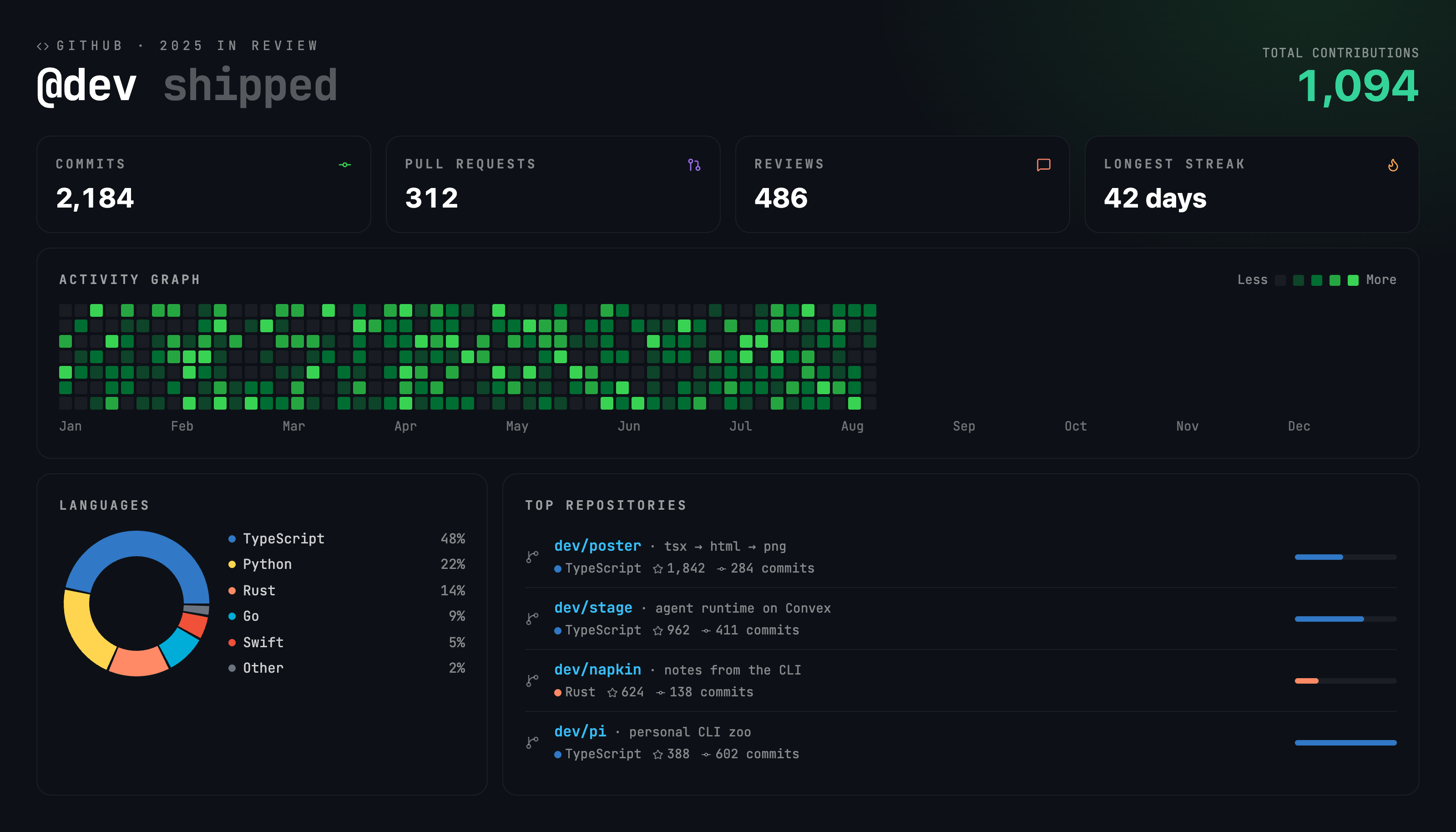Click the dev/napkin orange progress bar
1456x832 pixels.
pyautogui.click(x=1306, y=680)
